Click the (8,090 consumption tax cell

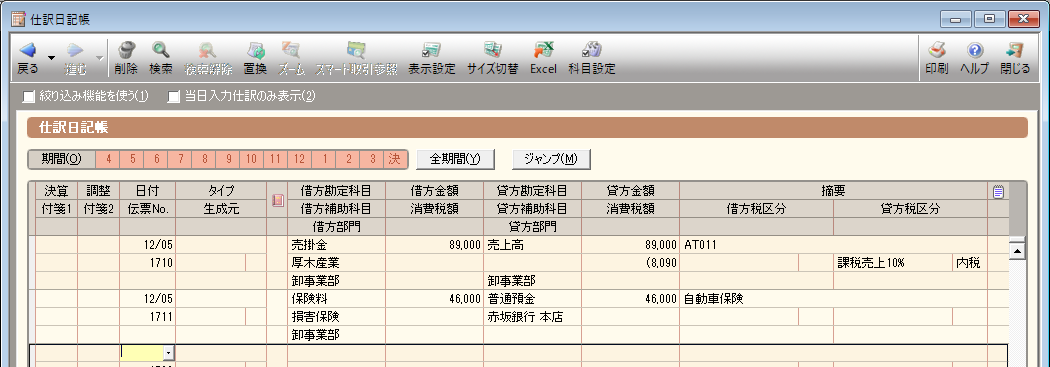[x=630, y=263]
